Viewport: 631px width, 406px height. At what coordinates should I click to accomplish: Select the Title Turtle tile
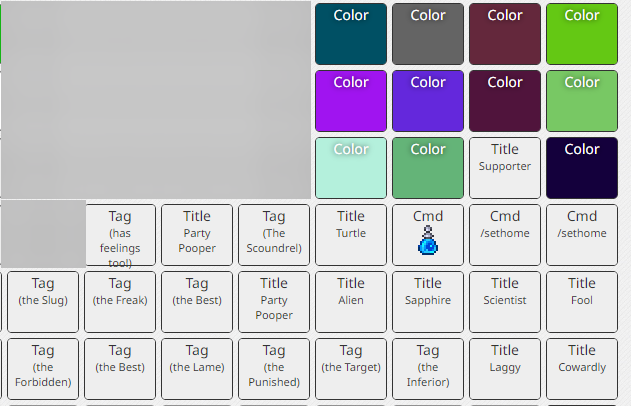point(351,235)
